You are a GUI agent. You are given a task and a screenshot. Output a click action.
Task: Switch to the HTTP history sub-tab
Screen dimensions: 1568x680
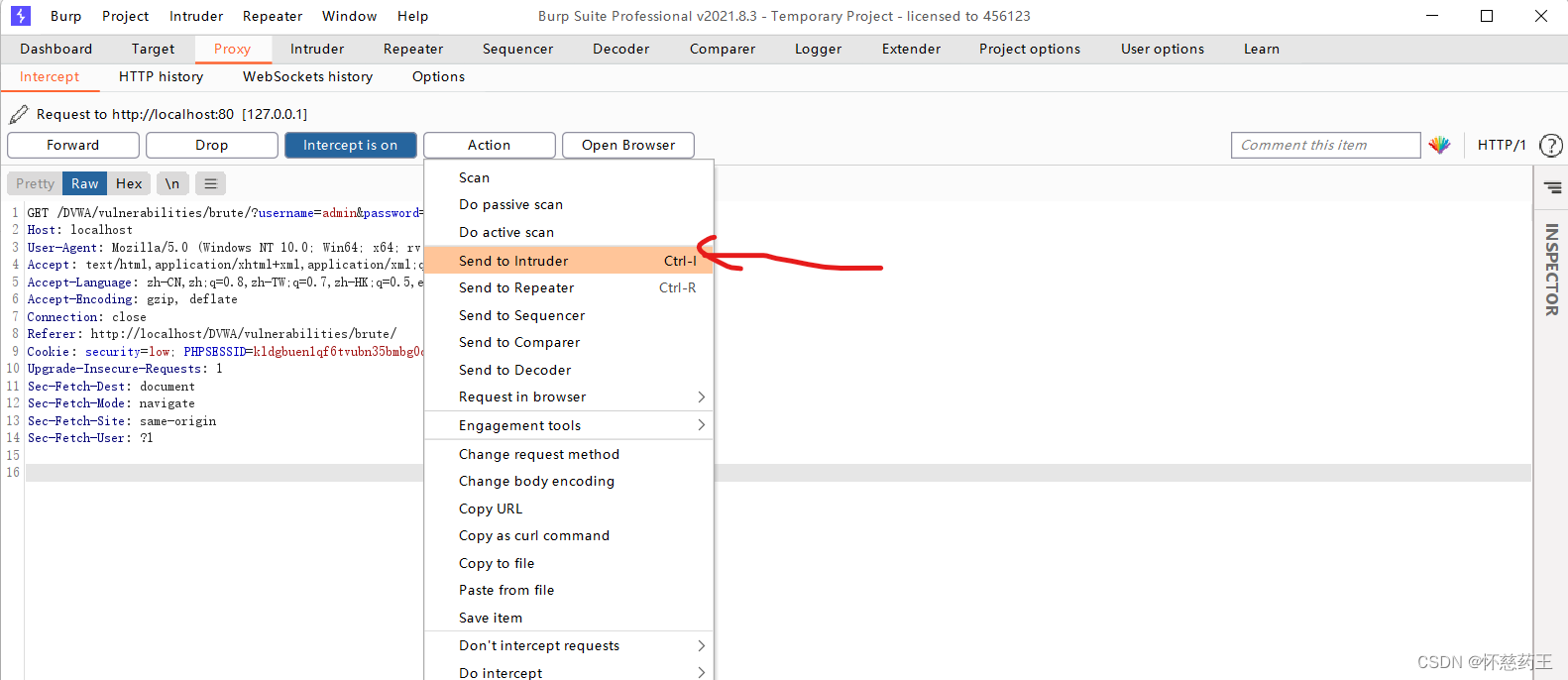pos(161,76)
